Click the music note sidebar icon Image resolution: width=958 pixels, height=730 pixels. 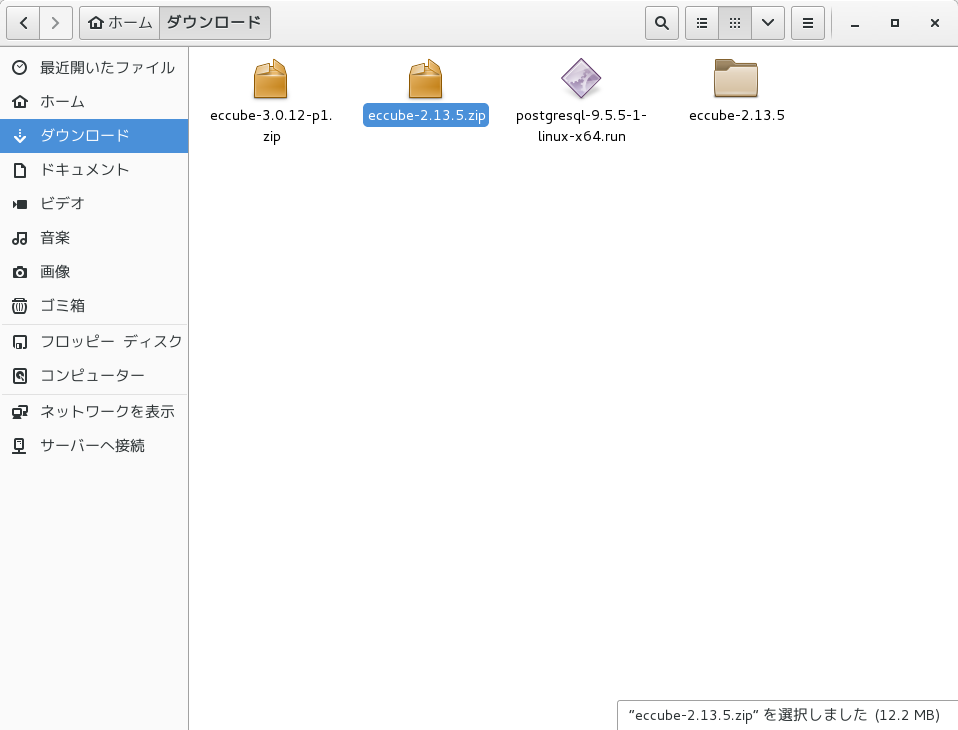coord(20,238)
